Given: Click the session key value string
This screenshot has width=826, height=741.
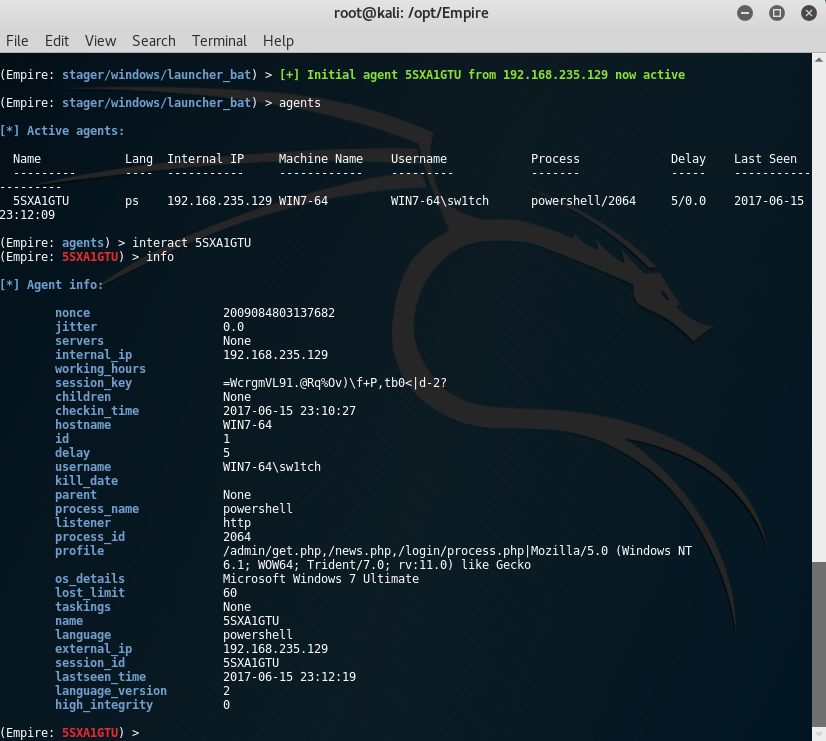Looking at the screenshot, I should pos(335,383).
